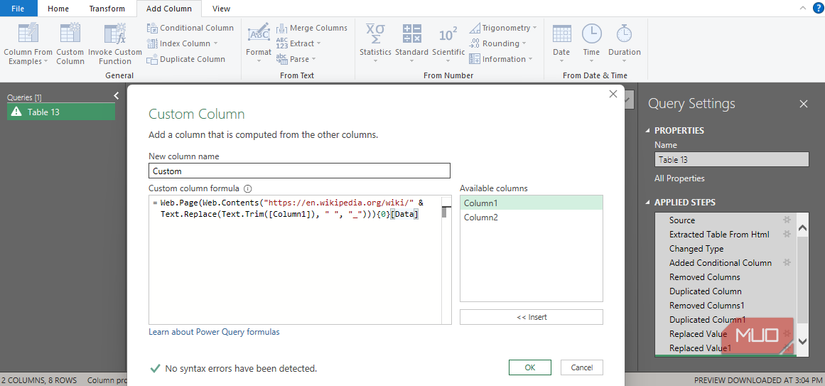Click Merge Columns
The width and height of the screenshot is (825, 386).
coord(311,28)
